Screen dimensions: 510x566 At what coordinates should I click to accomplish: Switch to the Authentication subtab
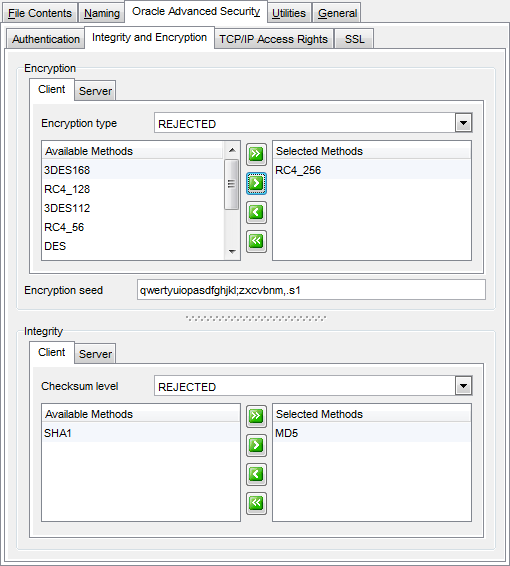pos(46,39)
